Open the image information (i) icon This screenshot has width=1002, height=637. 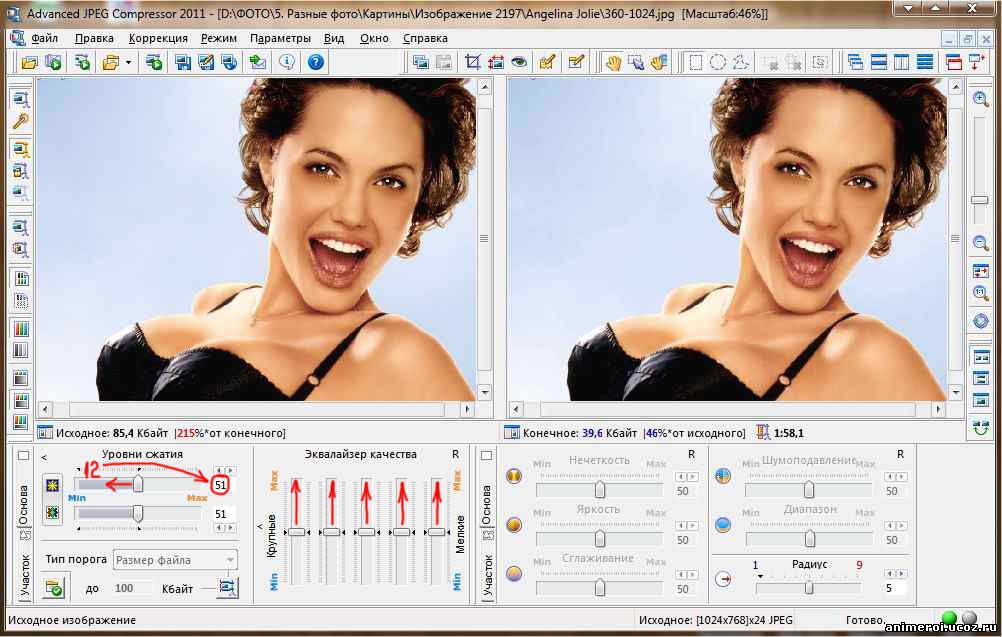coord(287,62)
